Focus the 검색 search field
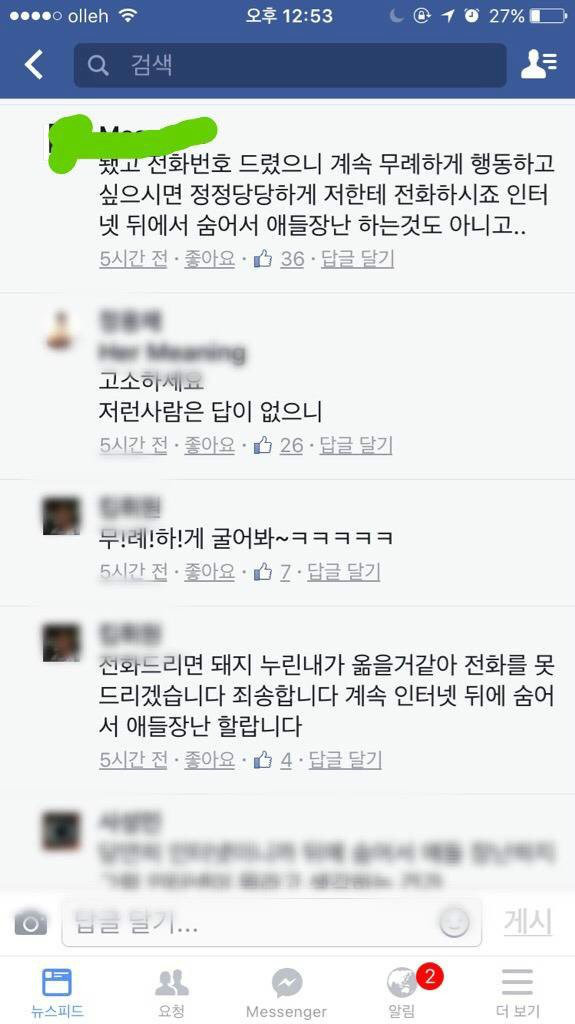The height and width of the screenshot is (1024, 575). [290, 65]
